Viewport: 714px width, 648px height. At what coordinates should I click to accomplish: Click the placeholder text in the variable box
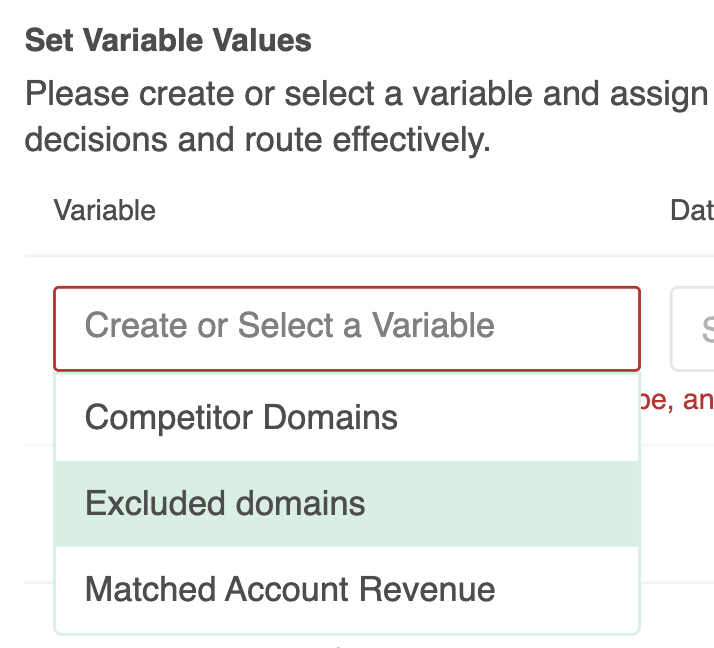tap(289, 326)
